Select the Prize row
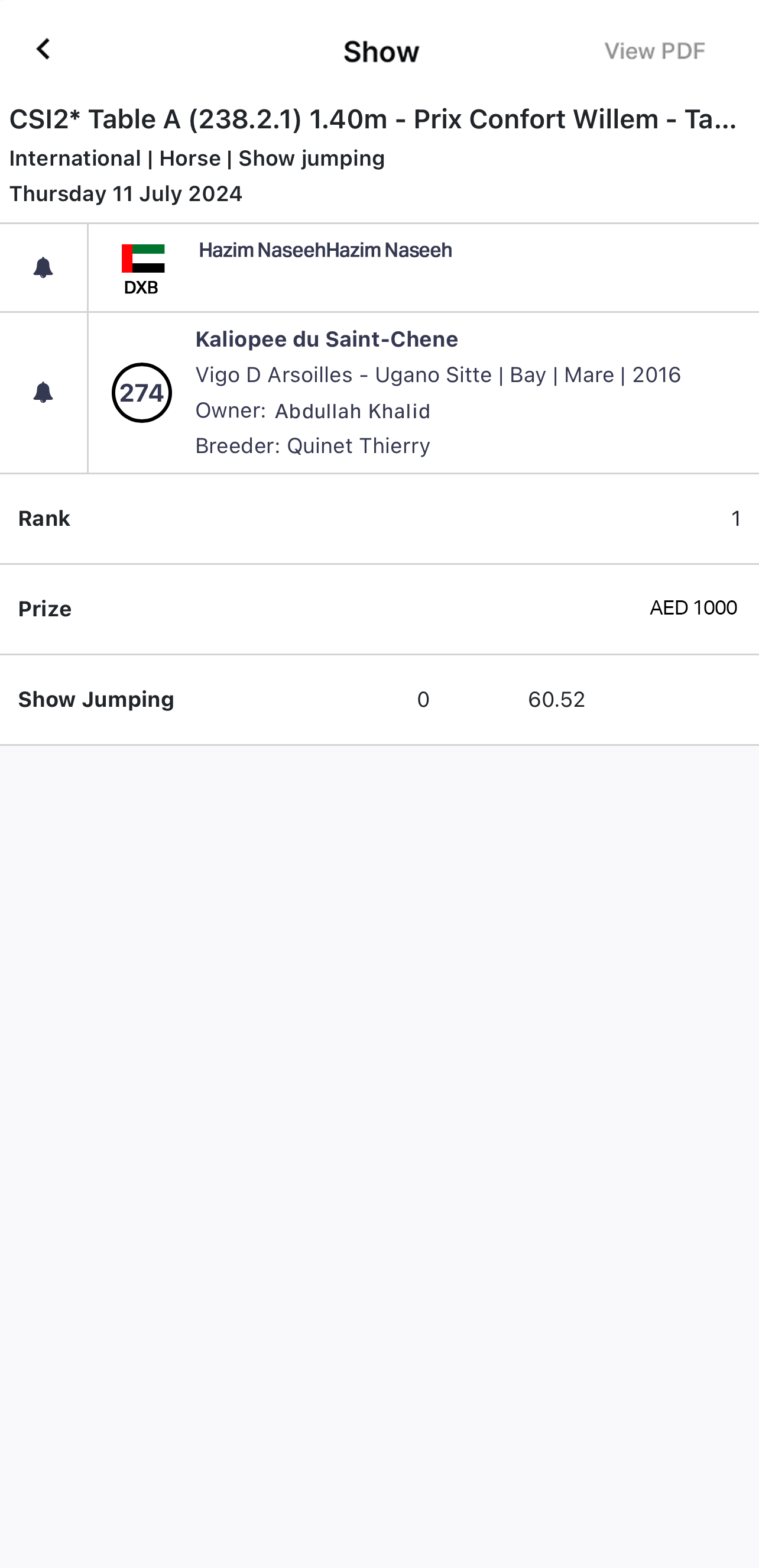Screen dimensions: 759x1568 pyautogui.click(x=379, y=609)
